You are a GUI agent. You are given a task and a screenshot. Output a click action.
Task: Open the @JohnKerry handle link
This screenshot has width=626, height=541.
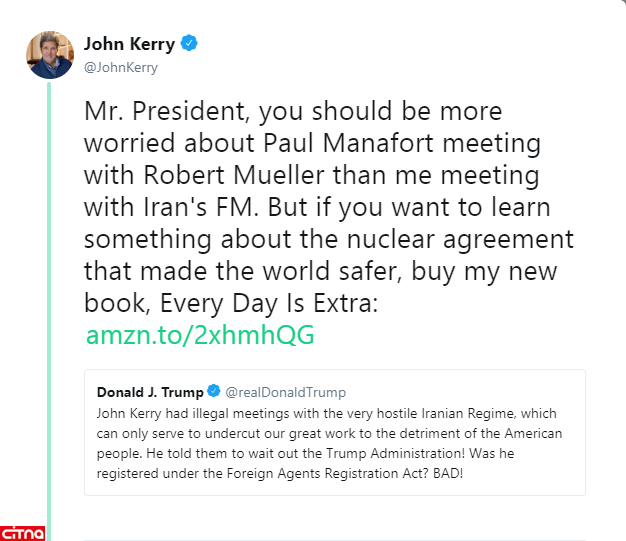(x=121, y=67)
